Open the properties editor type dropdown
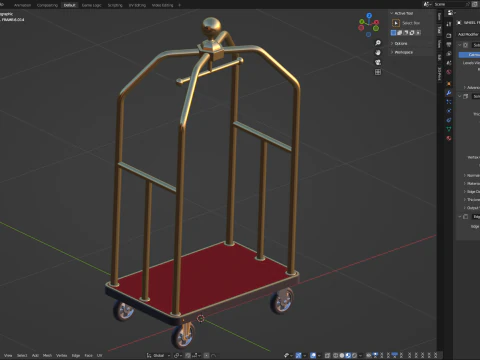 (451, 13)
